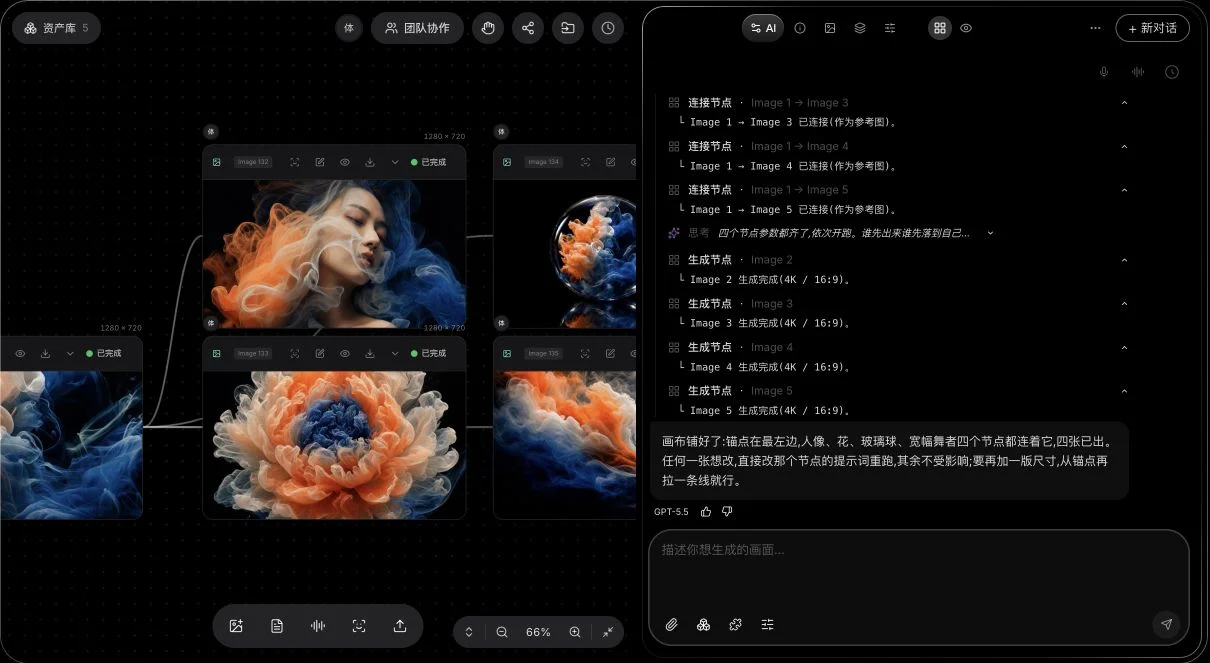Screen dimensions: 1210x663
Task: Click the upload icon in bottom toolbar
Action: coord(400,626)
